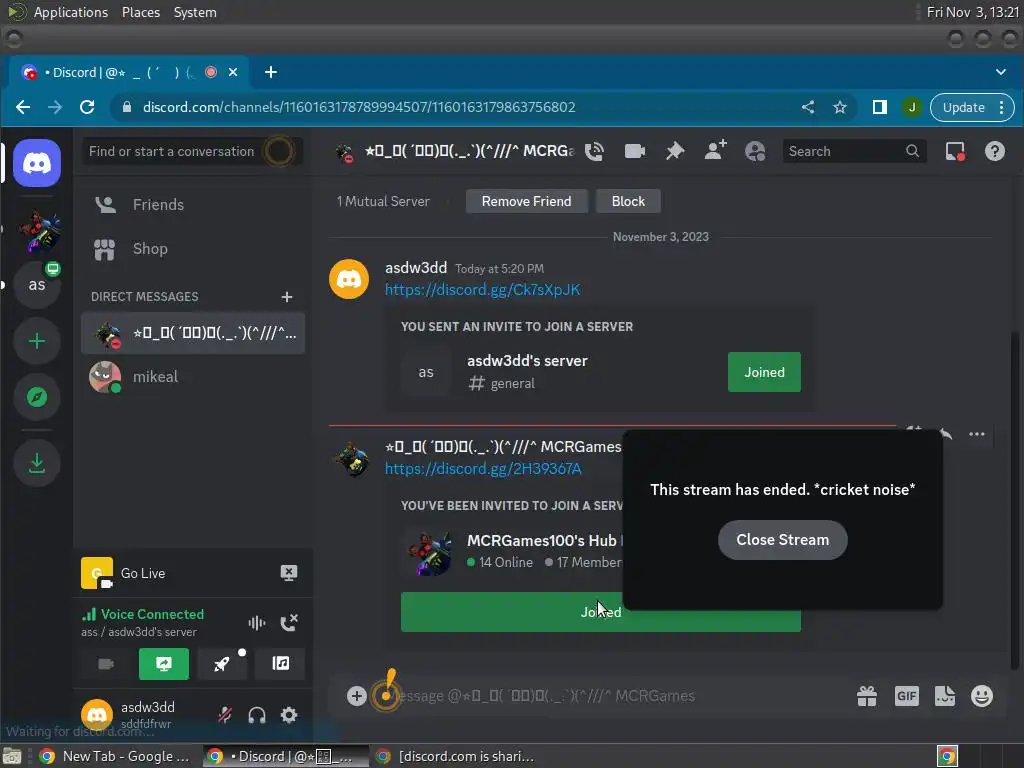The height and width of the screenshot is (768, 1024).
Task: Open emoji picker
Action: click(x=982, y=696)
